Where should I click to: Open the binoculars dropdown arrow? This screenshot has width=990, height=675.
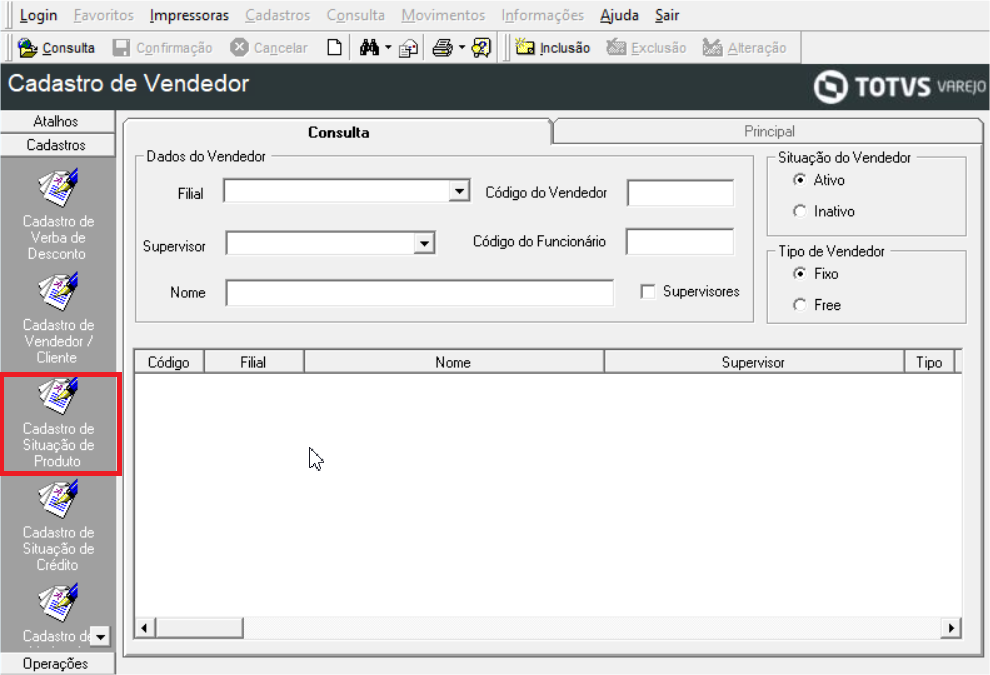(x=388, y=48)
